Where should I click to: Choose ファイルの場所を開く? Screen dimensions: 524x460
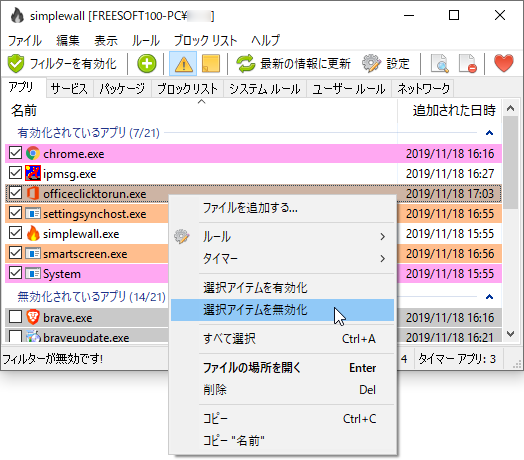(282, 368)
